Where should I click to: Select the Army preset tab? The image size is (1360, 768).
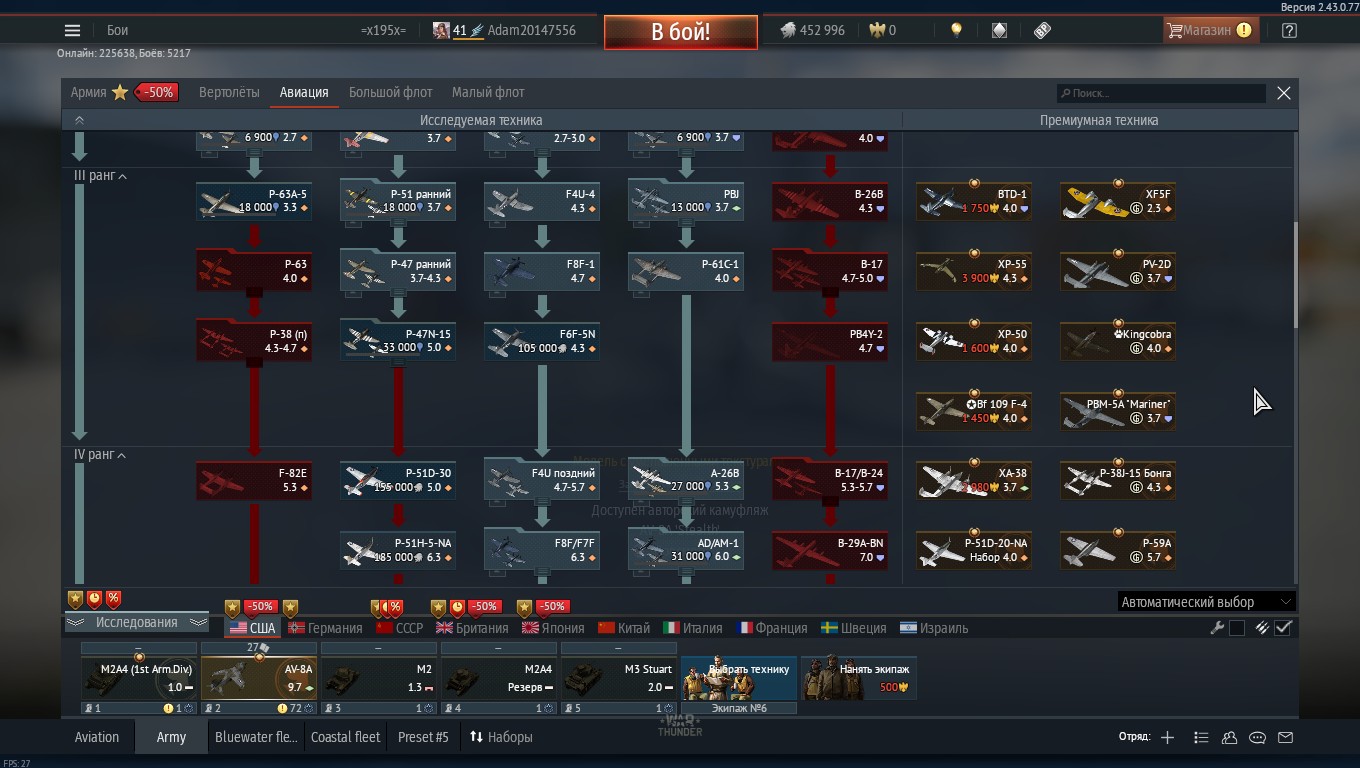click(171, 737)
